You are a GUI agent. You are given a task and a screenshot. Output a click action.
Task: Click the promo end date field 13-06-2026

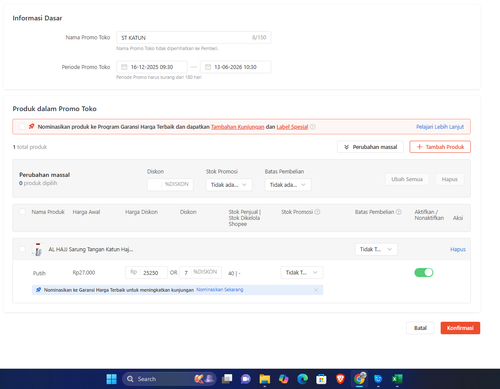(x=236, y=67)
